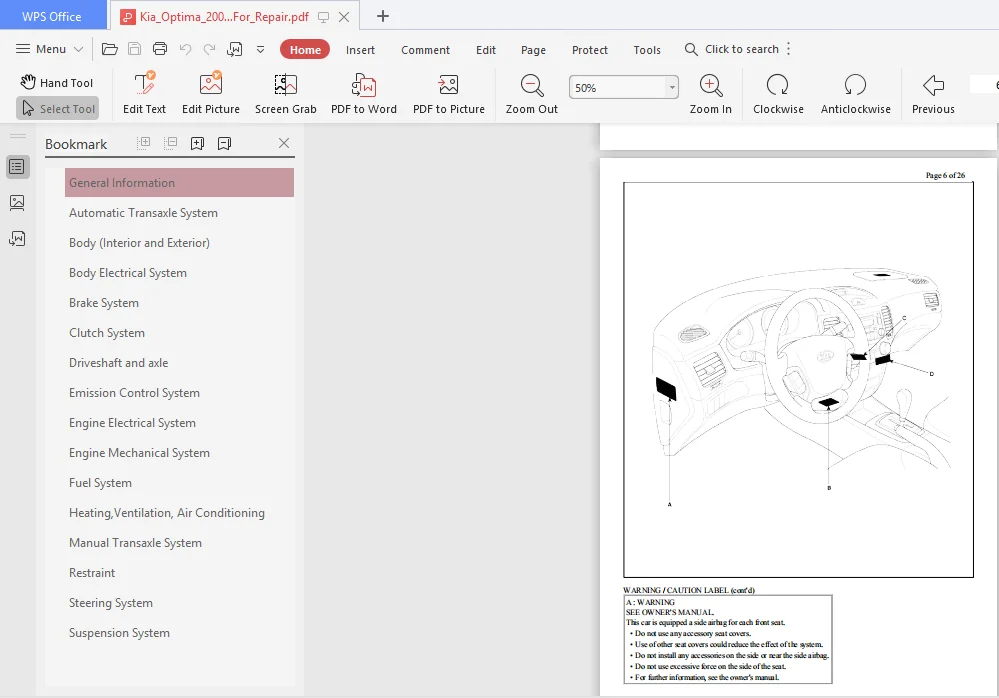Open the file folder icon
The width and height of the screenshot is (999, 698).
coord(110,49)
